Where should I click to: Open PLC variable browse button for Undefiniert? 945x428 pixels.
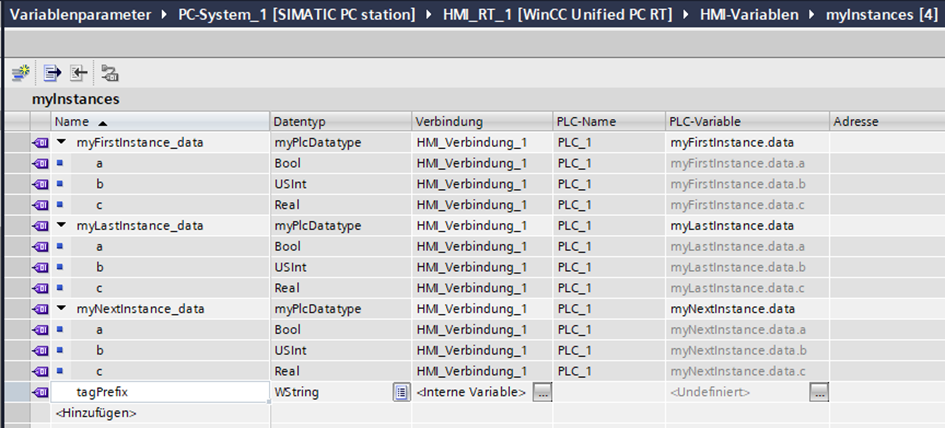pos(820,392)
